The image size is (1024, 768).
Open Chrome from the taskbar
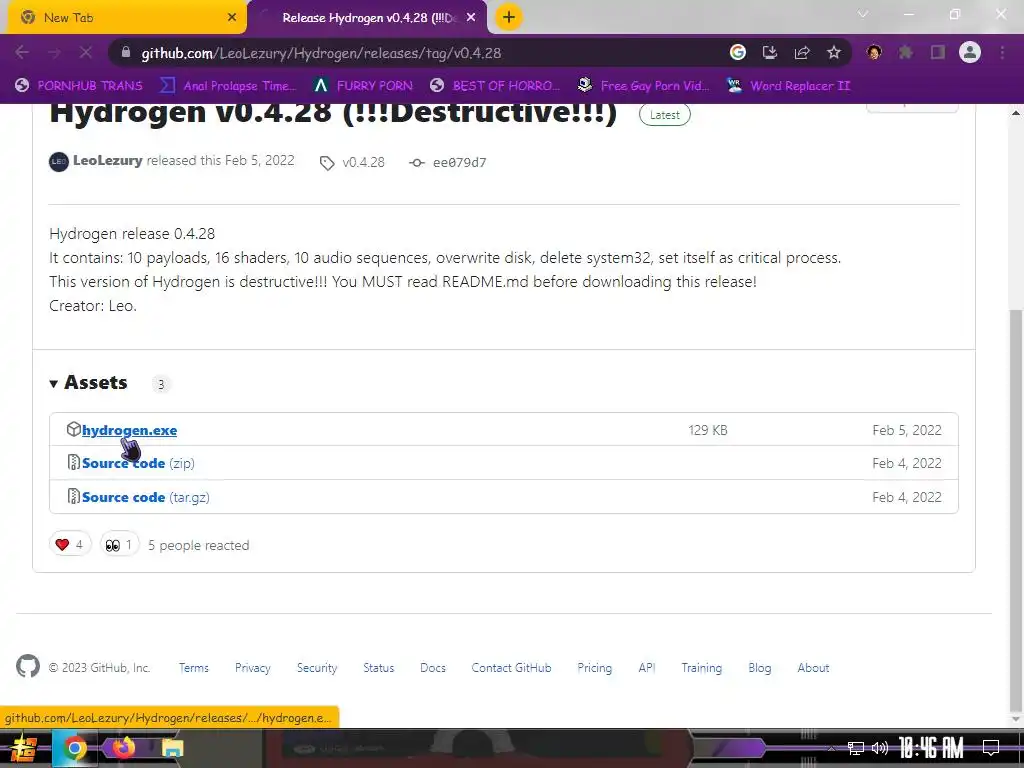pos(74,748)
